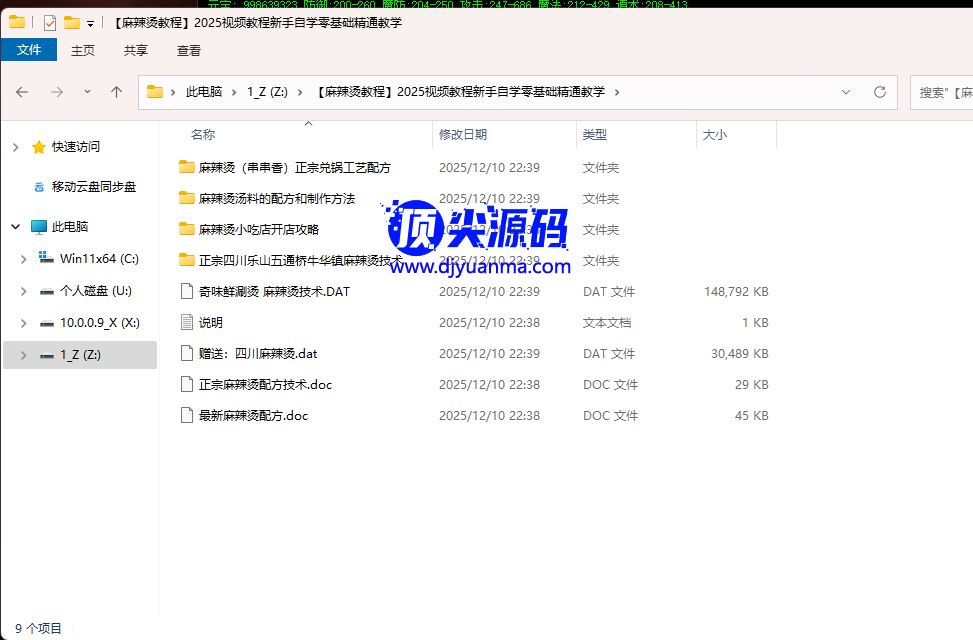This screenshot has width=973, height=640.
Task: Click the New Folder icon in title bar
Action: coord(71,22)
